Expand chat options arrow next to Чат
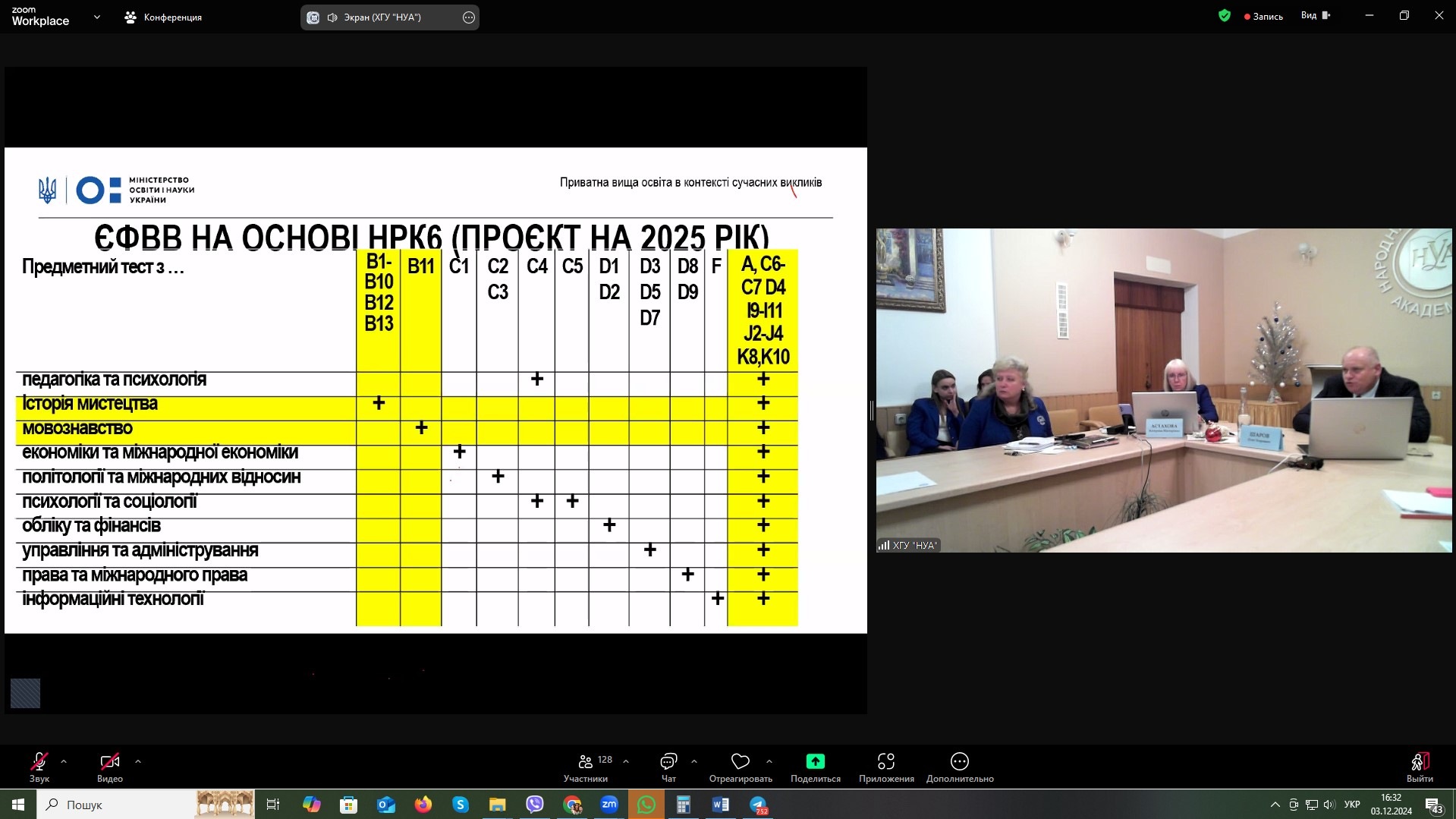The width and height of the screenshot is (1456, 819). coord(694,761)
